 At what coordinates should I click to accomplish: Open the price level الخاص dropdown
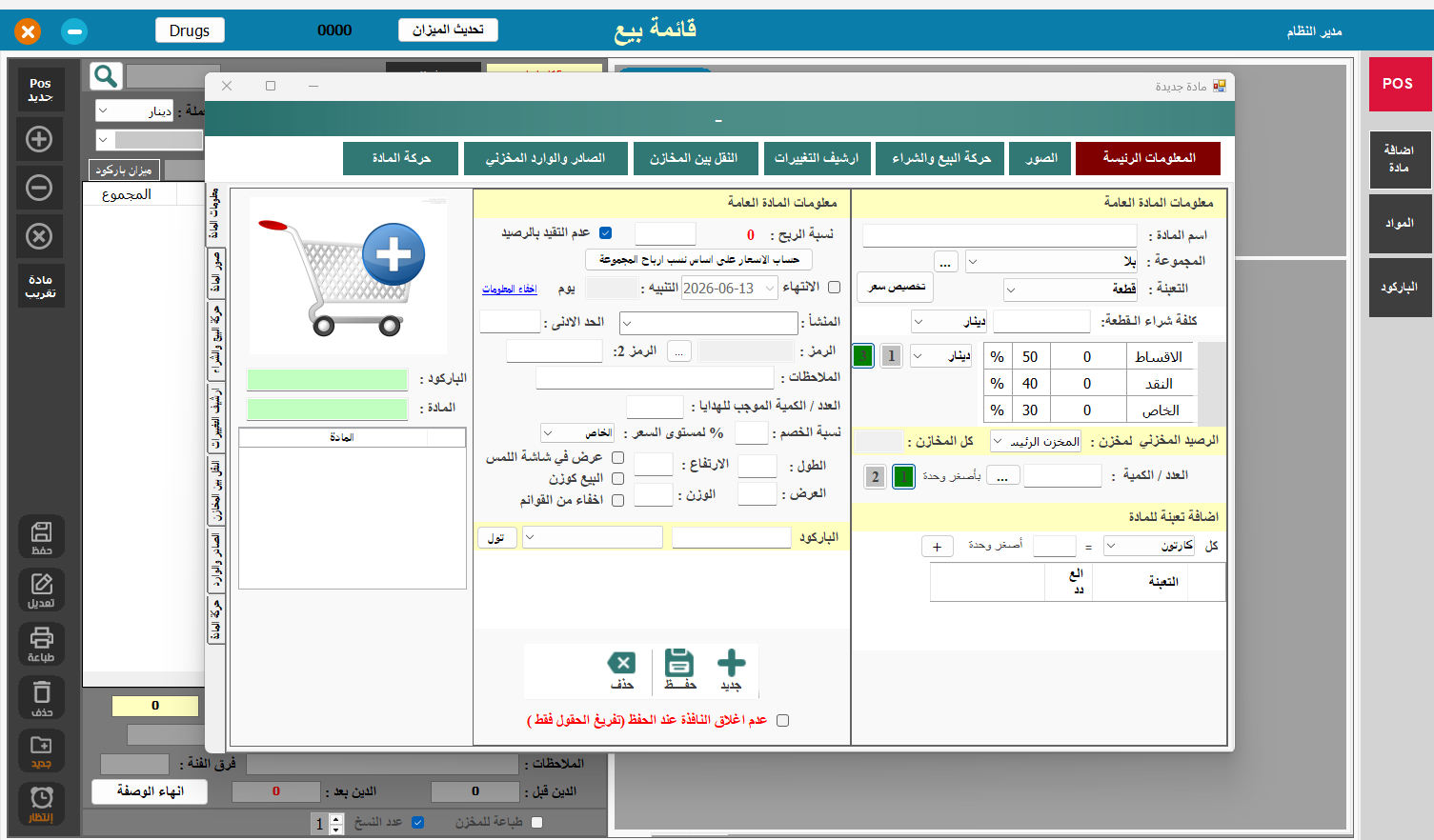coord(578,433)
